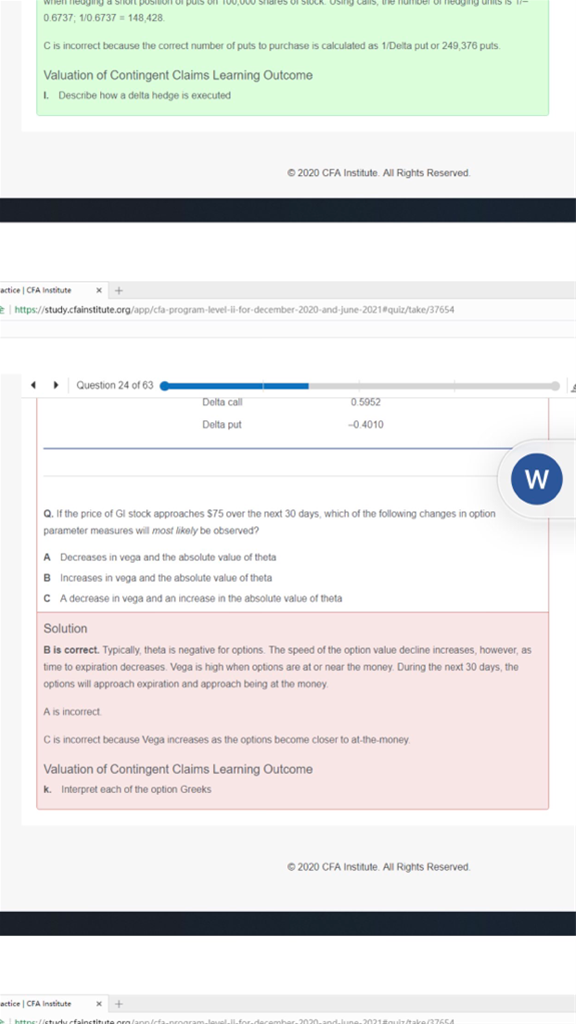The height and width of the screenshot is (1024, 576).
Task: Click the 'Delta put' row label
Action: 221,424
